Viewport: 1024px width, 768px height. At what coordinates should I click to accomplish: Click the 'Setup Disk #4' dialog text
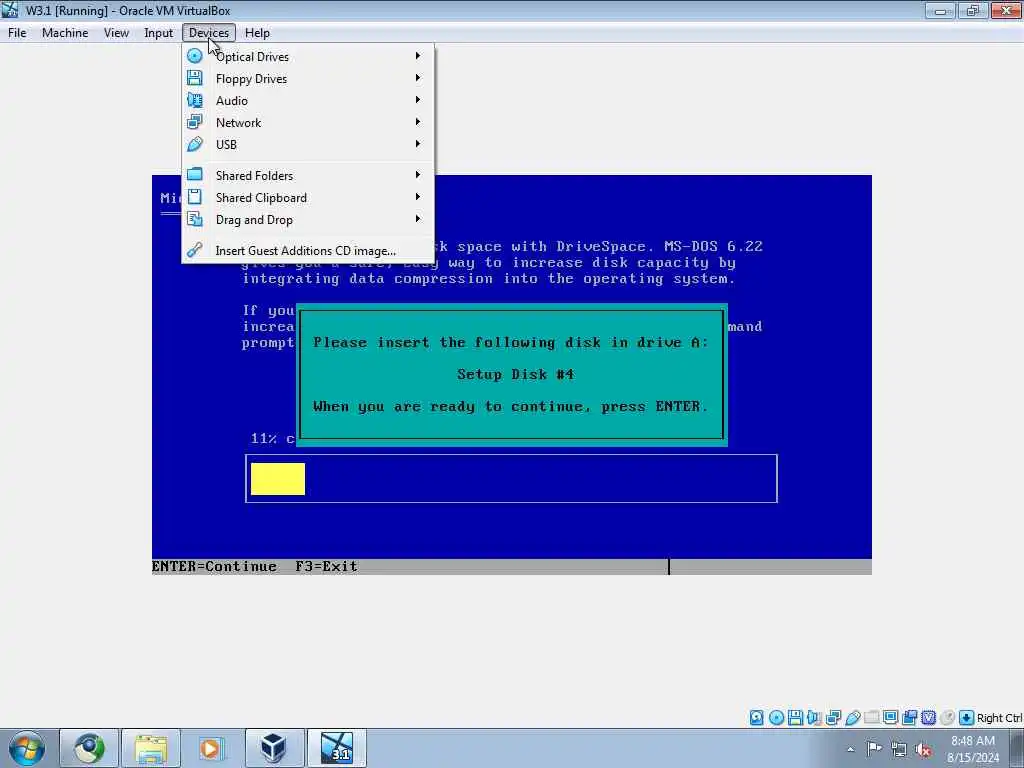click(x=515, y=374)
